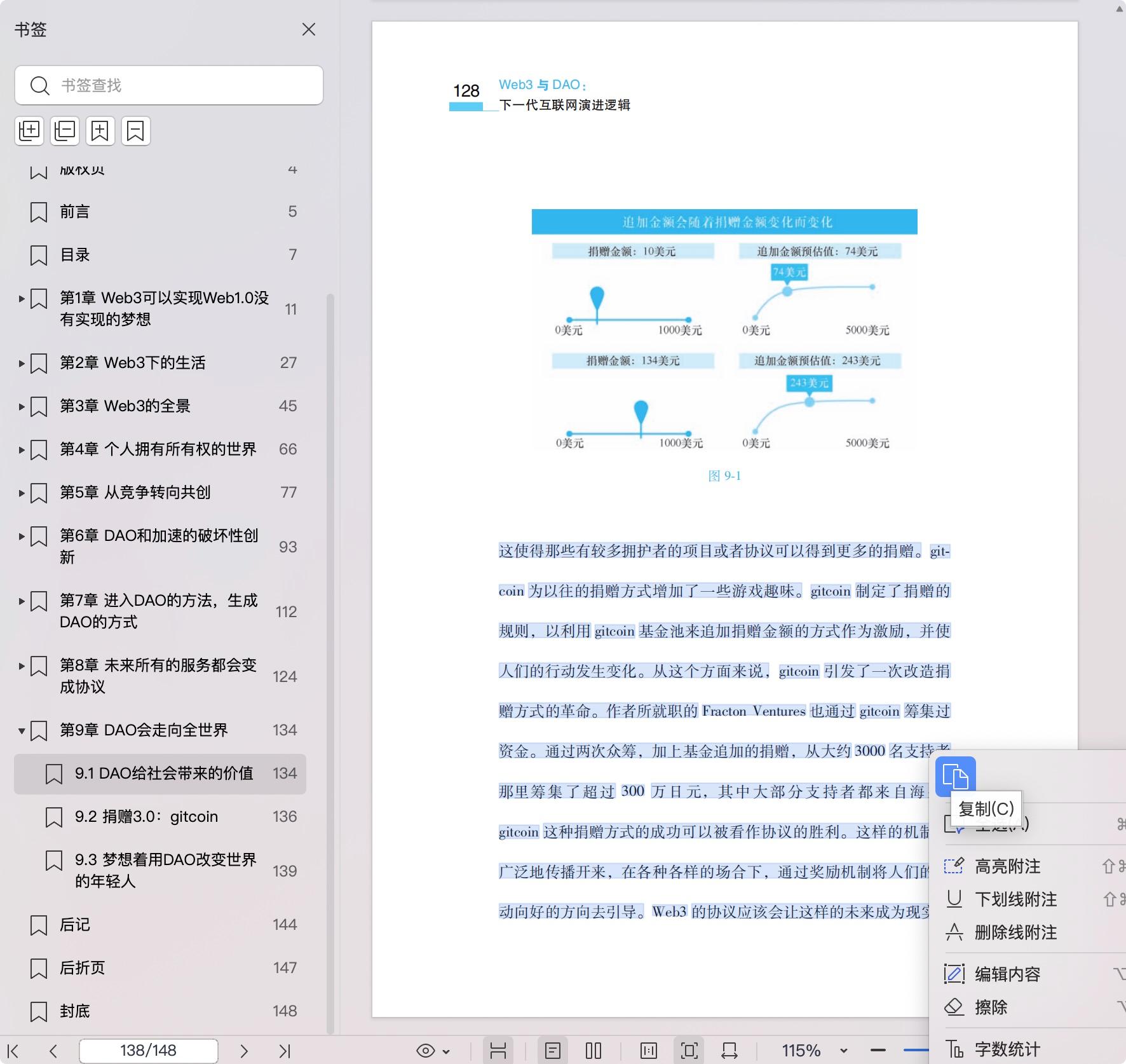Click the blue copy icon in popup
The image size is (1126, 1064).
pyautogui.click(x=955, y=776)
